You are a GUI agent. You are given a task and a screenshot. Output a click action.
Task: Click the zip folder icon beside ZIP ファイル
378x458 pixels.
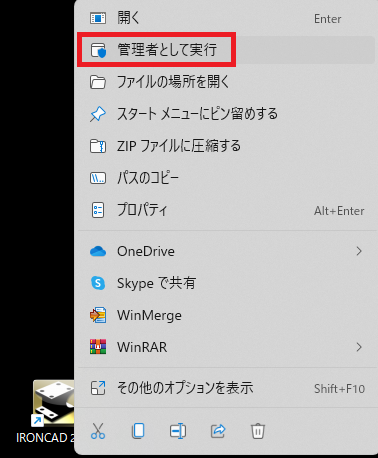pyautogui.click(x=98, y=146)
